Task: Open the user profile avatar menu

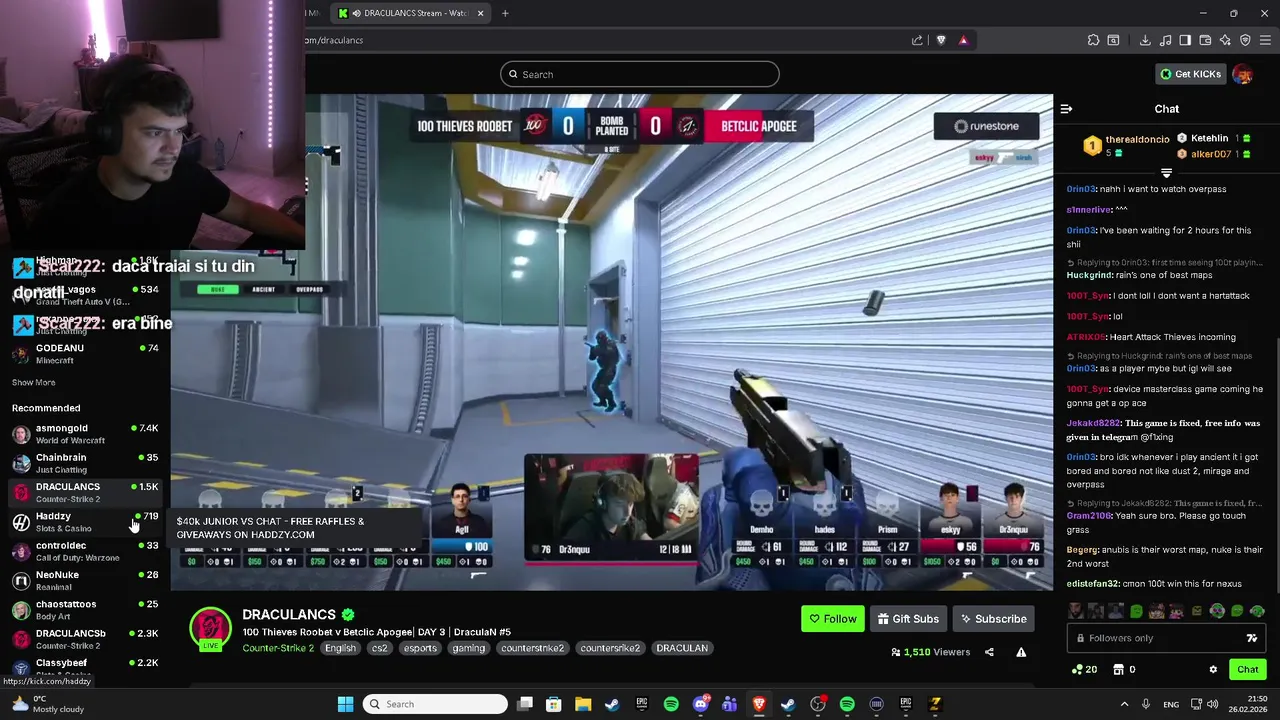Action: (x=1243, y=74)
